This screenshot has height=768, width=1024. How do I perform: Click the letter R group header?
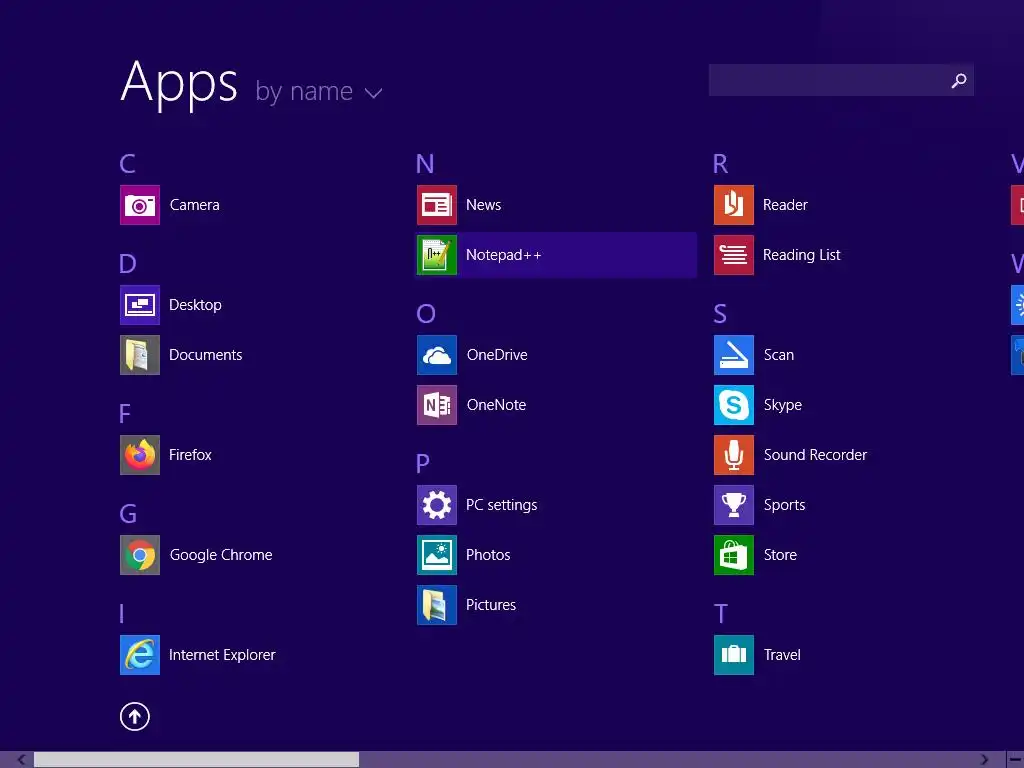[721, 164]
